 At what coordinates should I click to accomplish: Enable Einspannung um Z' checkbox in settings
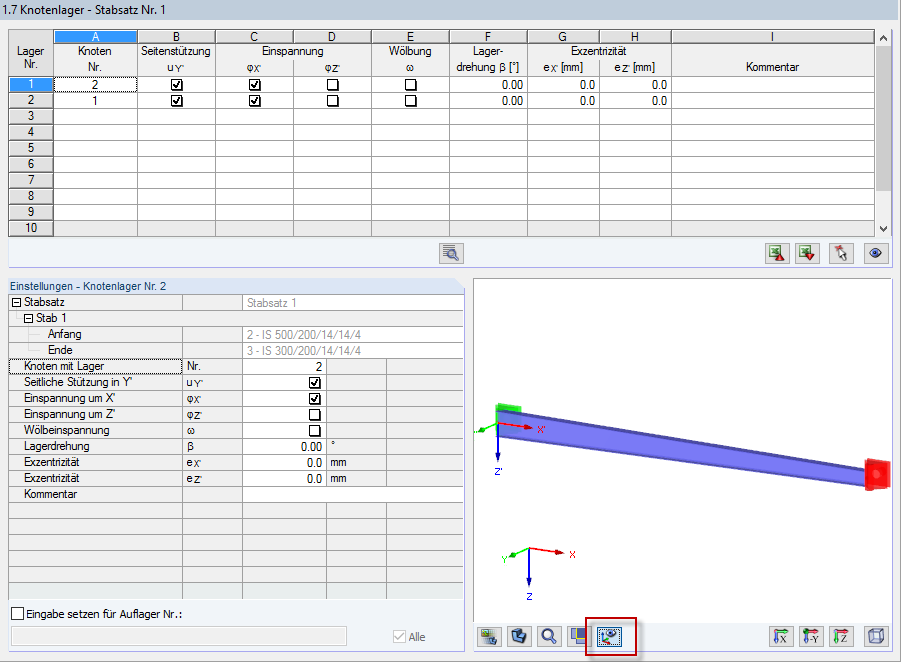[315, 415]
